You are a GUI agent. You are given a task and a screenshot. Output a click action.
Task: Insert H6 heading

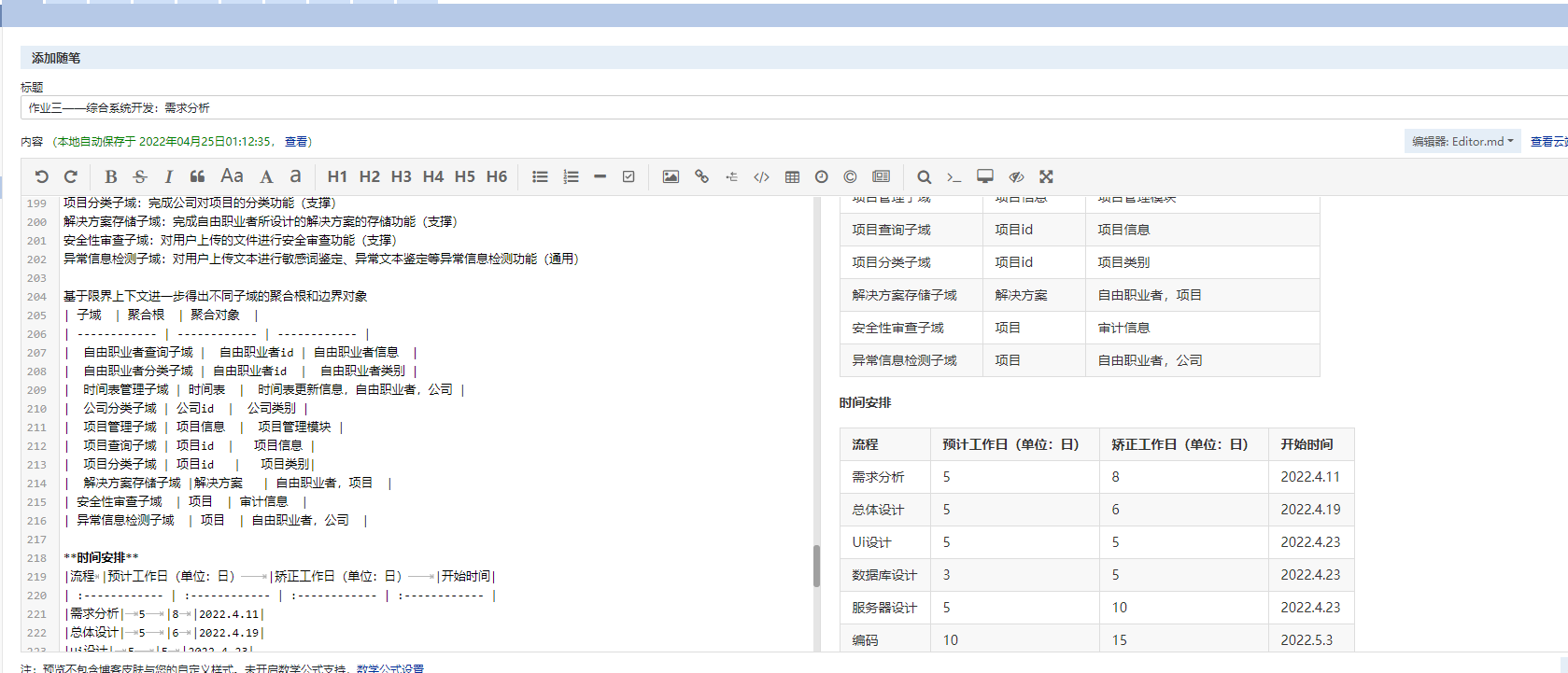(496, 176)
